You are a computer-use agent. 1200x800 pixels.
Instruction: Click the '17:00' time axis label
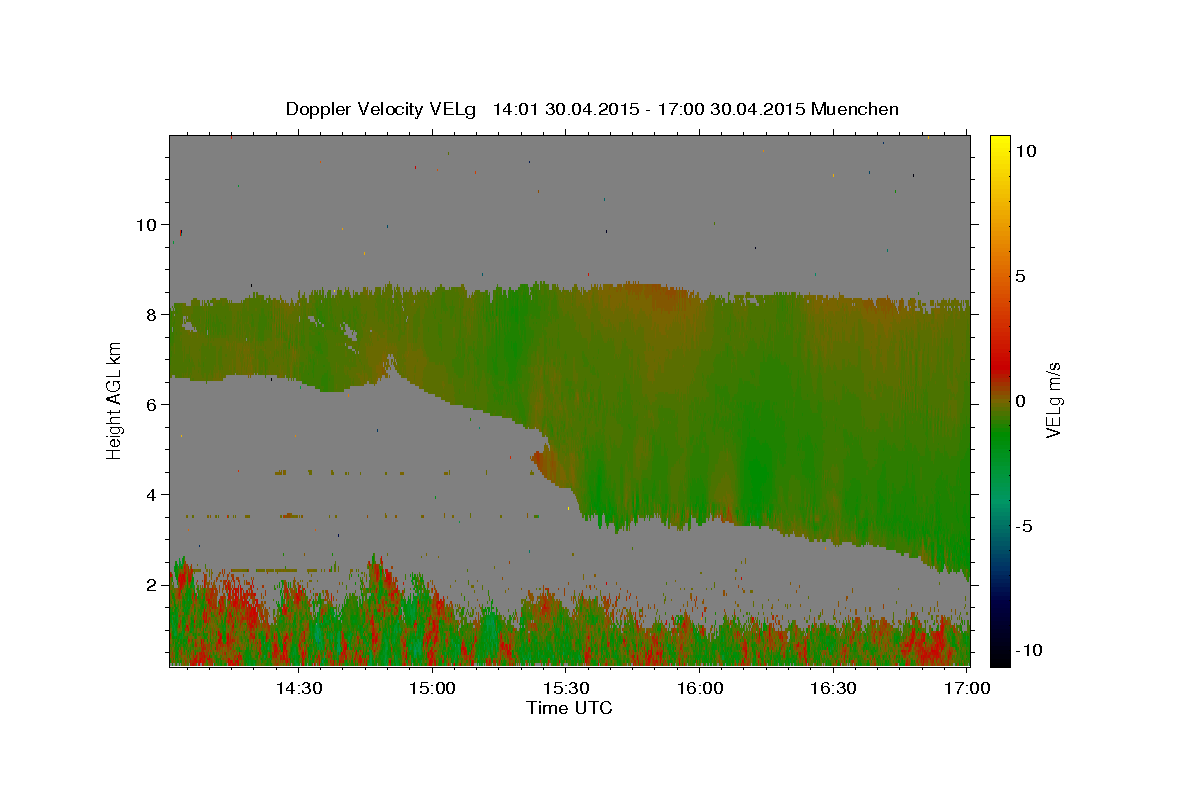coord(968,689)
